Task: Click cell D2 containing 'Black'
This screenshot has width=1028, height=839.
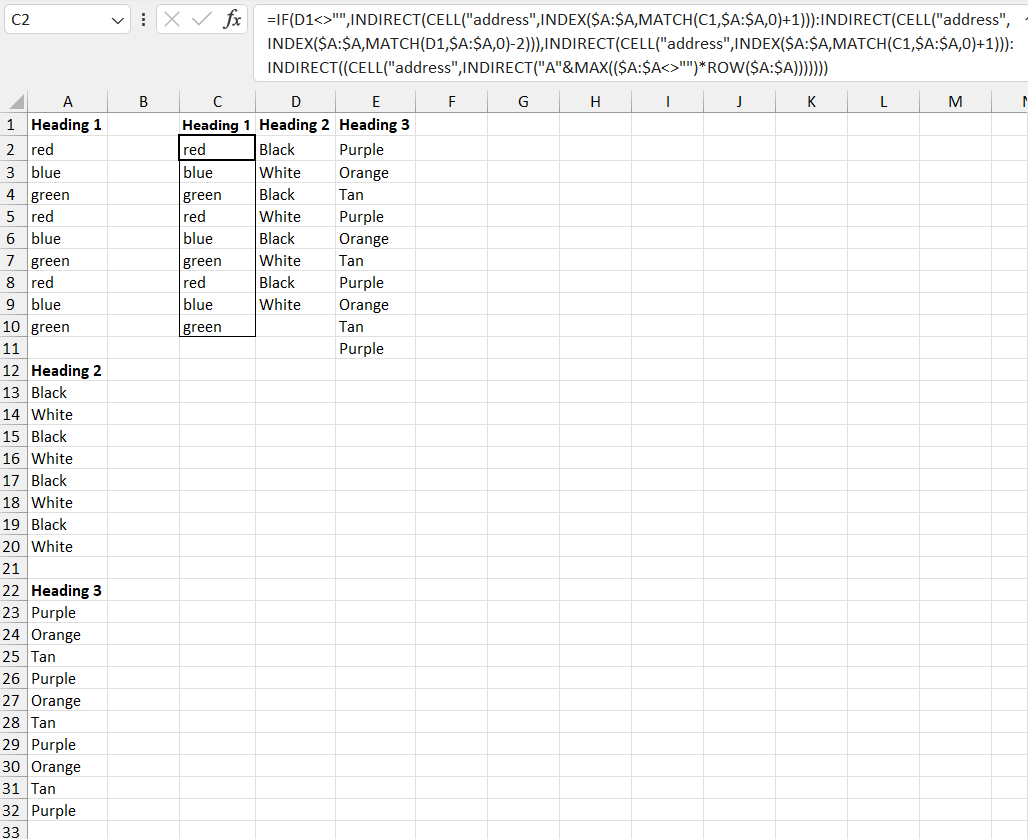Action: click(x=296, y=149)
